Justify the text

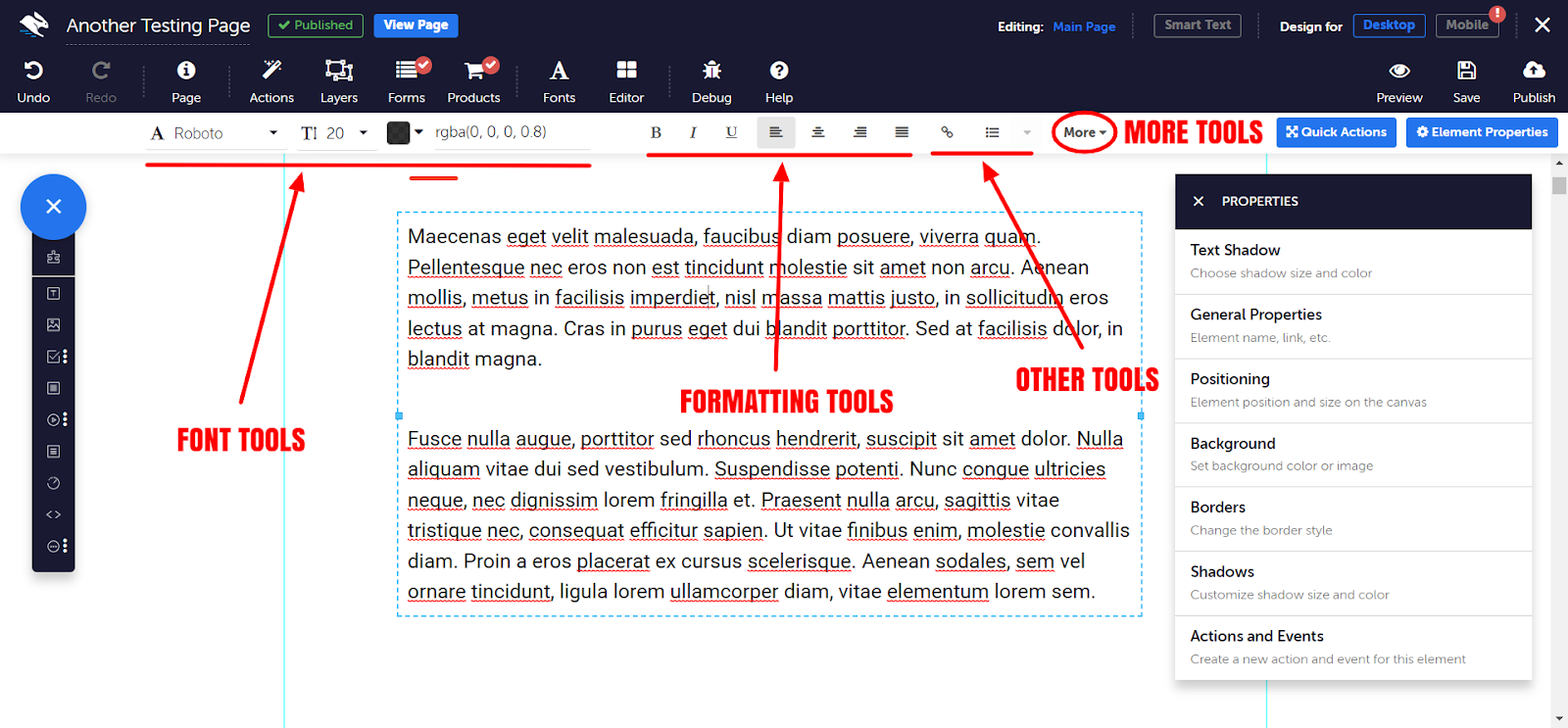(x=902, y=132)
